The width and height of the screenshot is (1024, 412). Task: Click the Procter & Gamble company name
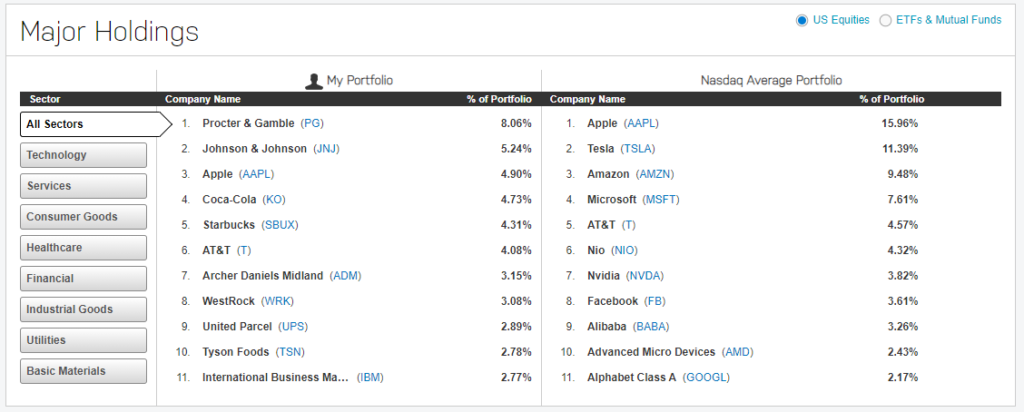coord(248,123)
